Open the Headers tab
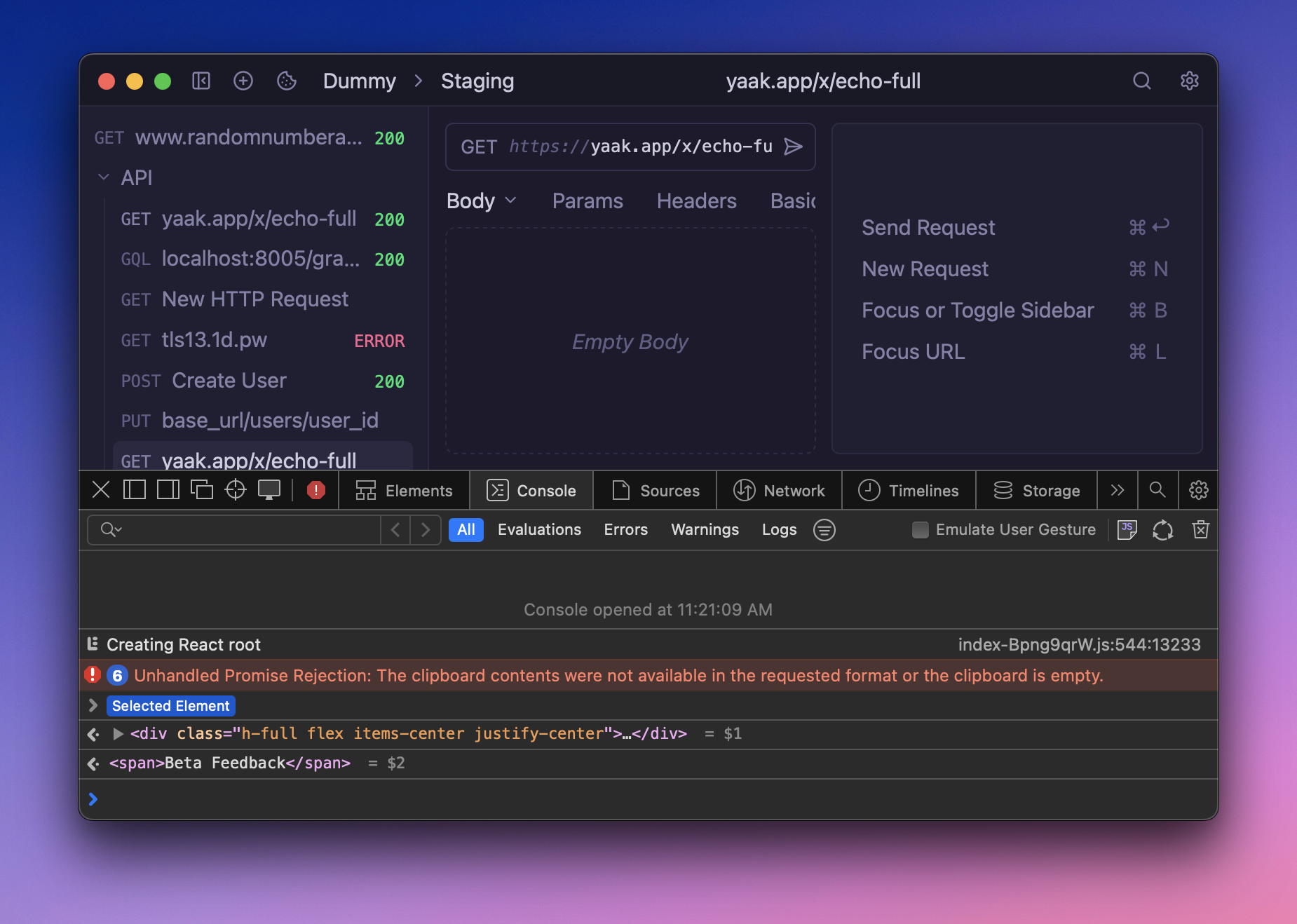This screenshot has height=924, width=1297. point(696,201)
